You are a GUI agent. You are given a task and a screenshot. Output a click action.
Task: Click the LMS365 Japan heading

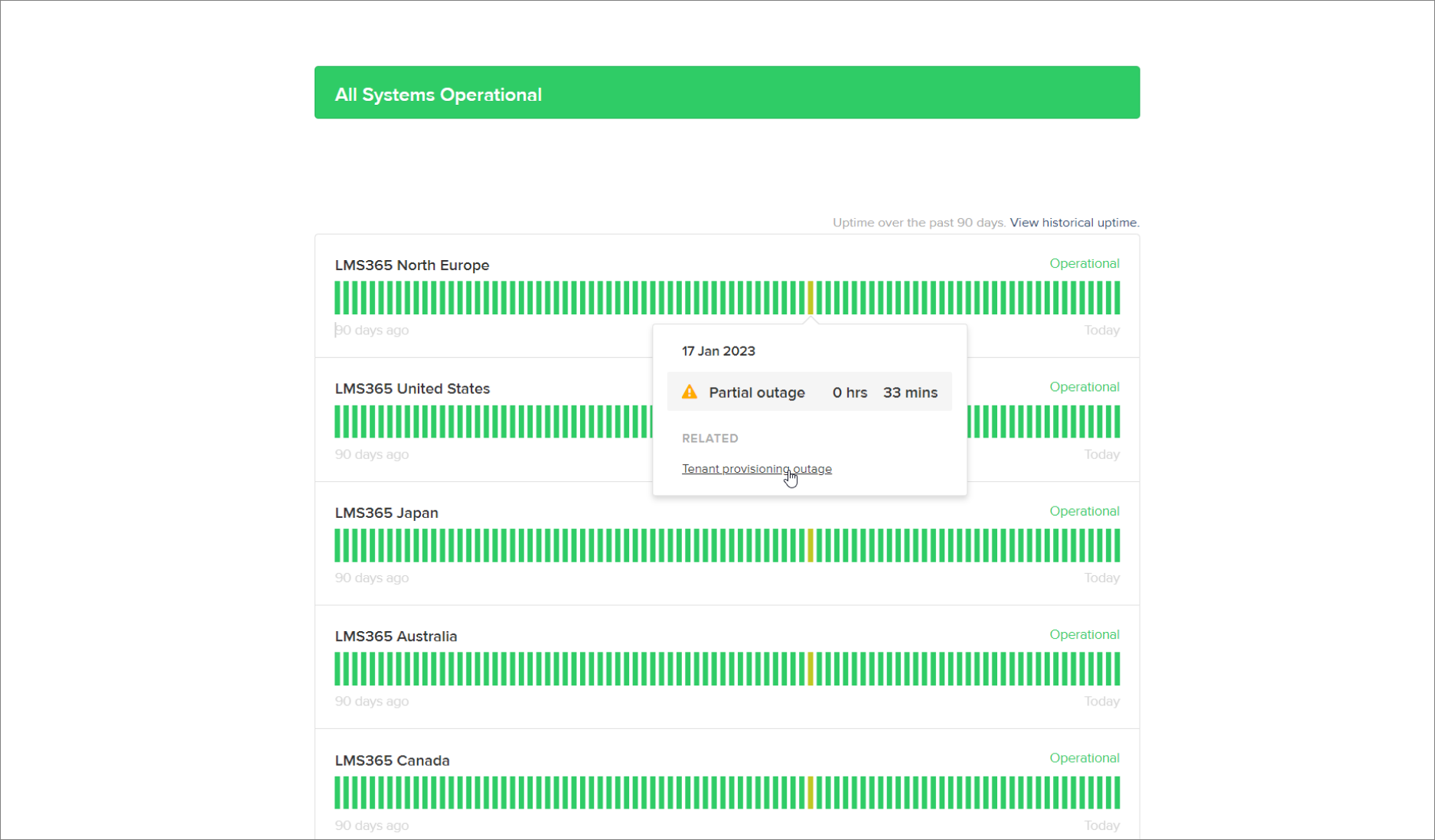click(x=386, y=513)
